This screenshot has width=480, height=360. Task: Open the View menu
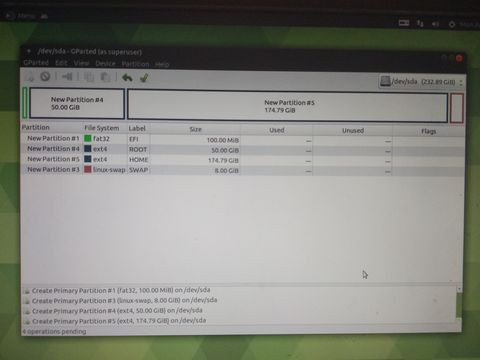[x=81, y=63]
